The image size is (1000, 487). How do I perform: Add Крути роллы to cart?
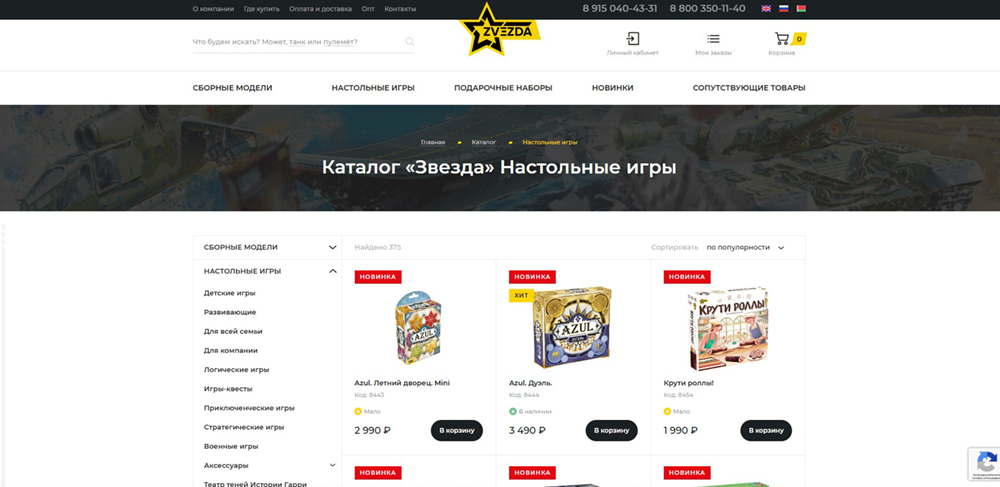pos(766,430)
